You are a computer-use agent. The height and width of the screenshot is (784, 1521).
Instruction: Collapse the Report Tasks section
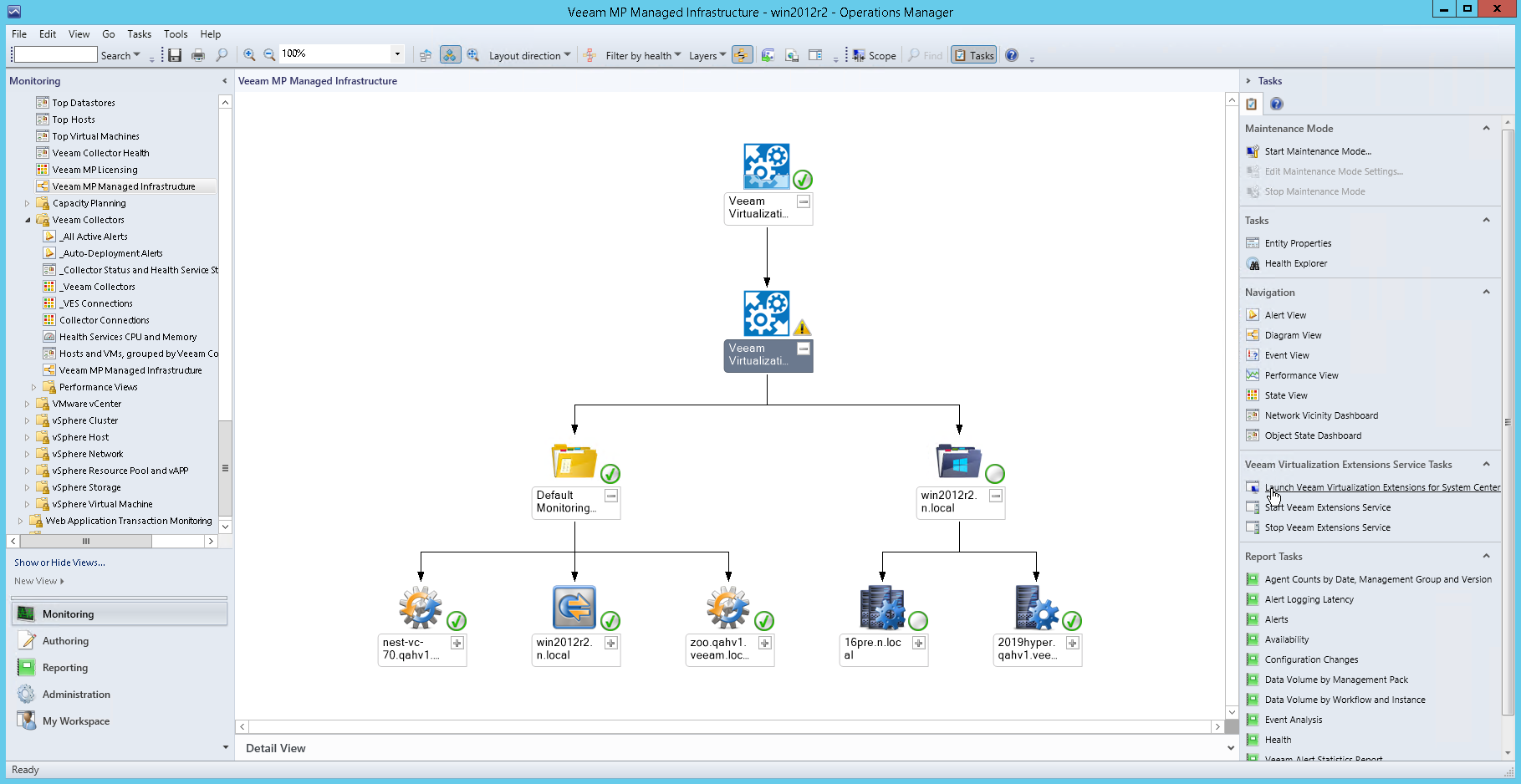[1487, 556]
